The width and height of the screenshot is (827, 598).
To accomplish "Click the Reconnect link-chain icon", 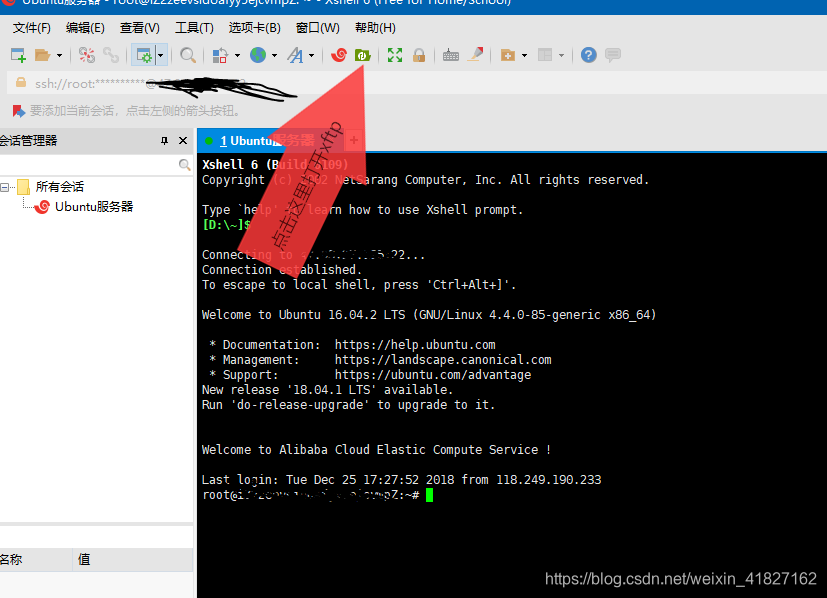I will tap(111, 55).
